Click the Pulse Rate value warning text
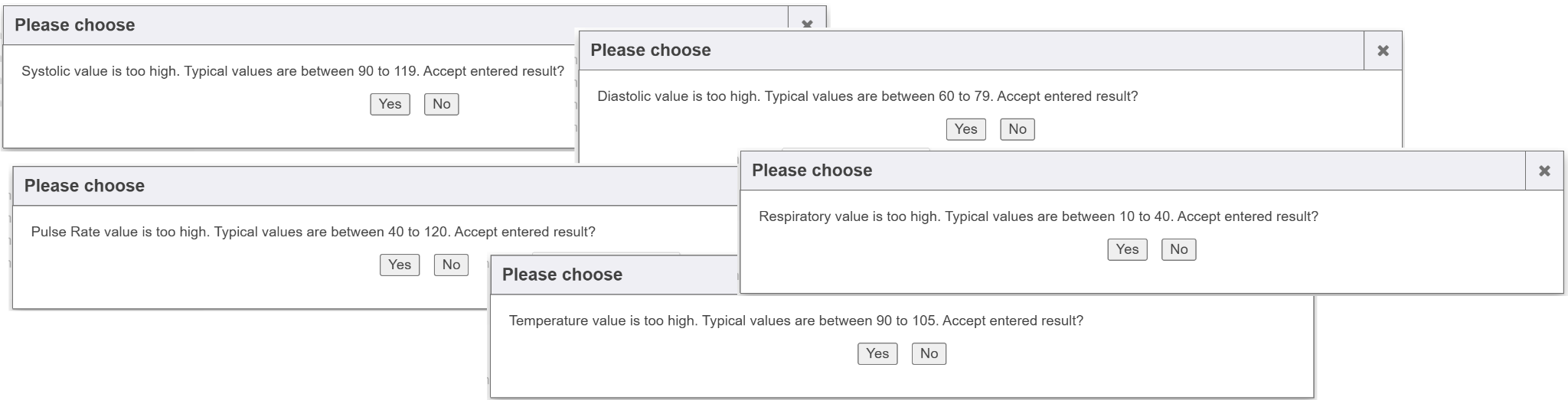Image resolution: width=1568 pixels, height=400 pixels. coord(313,232)
